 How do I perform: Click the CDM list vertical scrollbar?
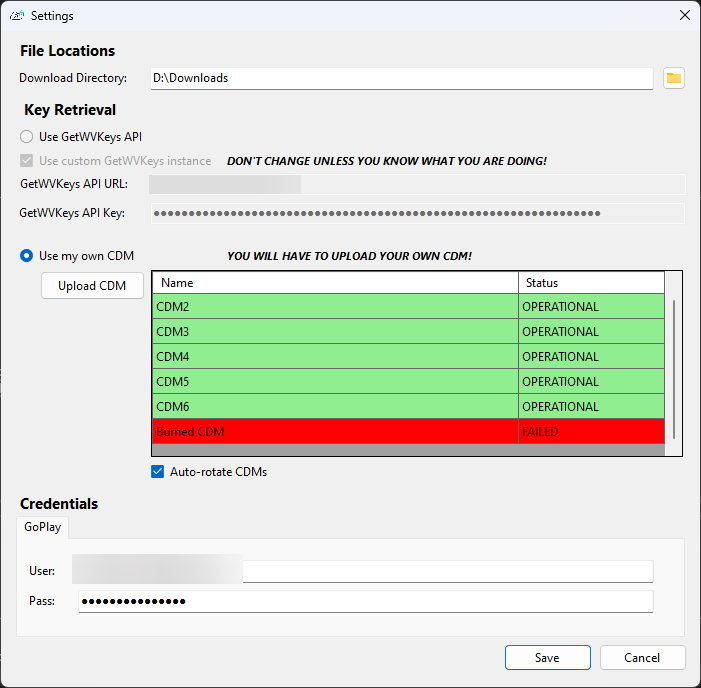674,369
